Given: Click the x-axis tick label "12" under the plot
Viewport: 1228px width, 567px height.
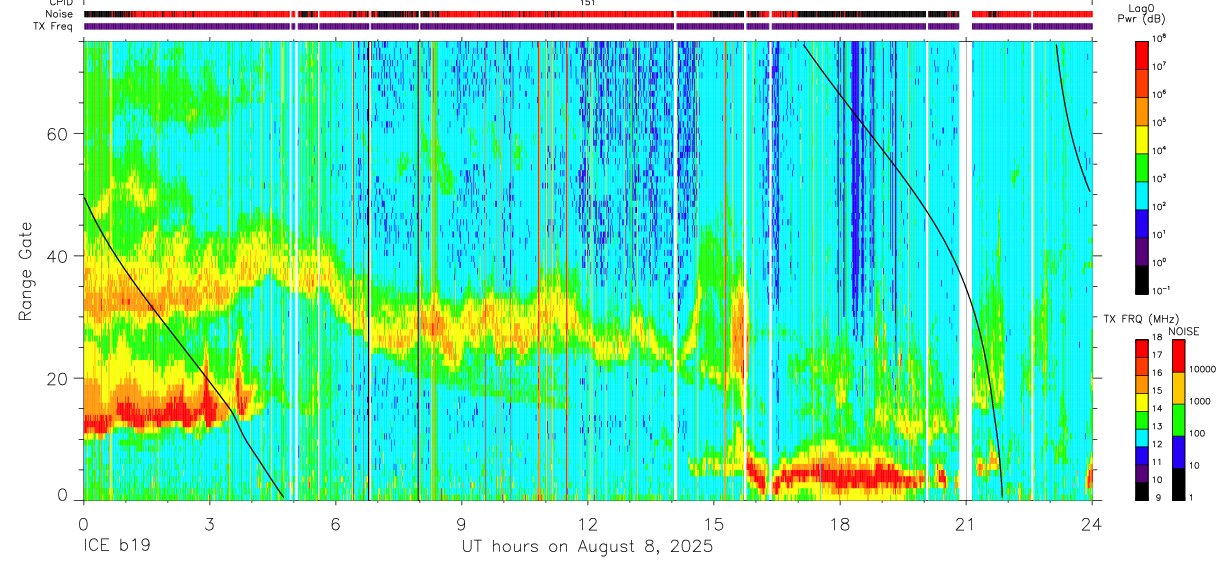Looking at the screenshot, I should [x=587, y=523].
